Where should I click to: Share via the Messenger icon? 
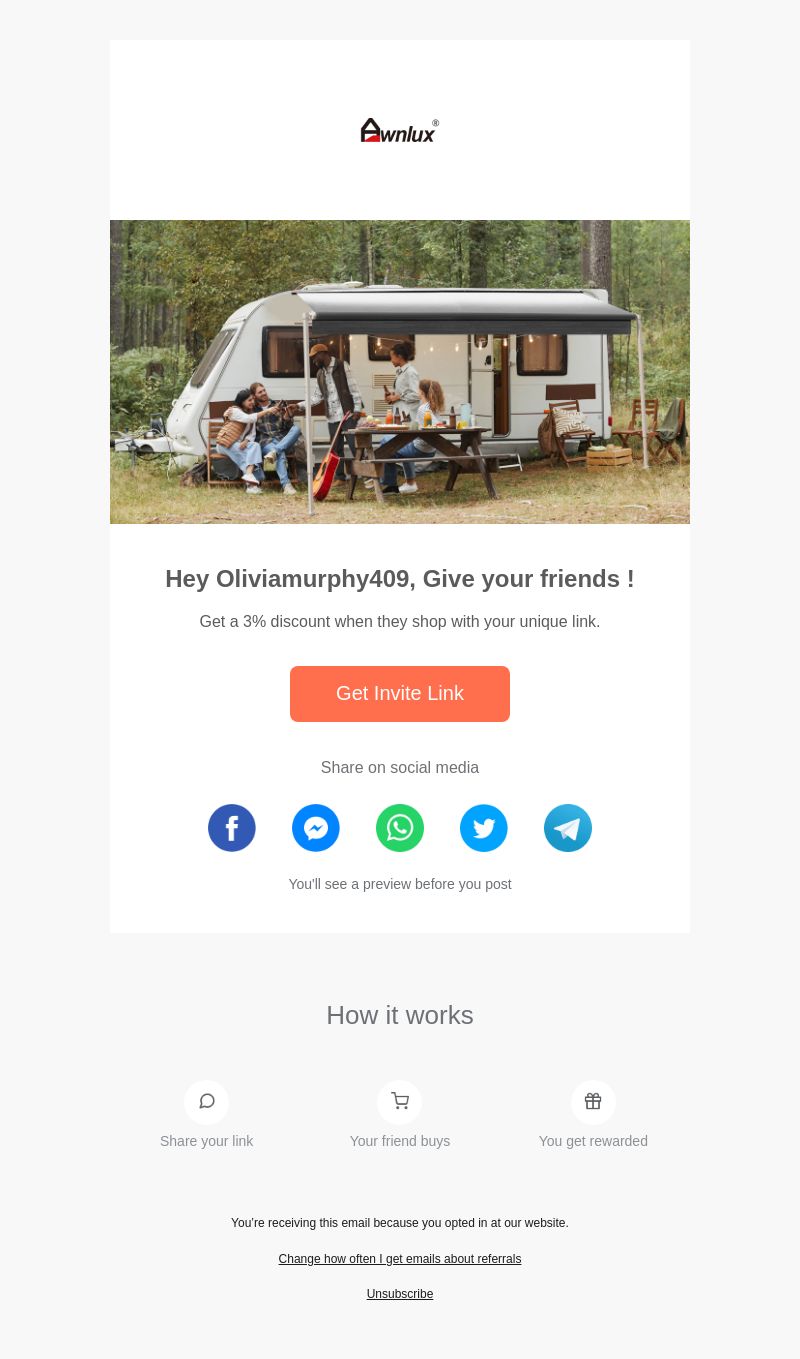pyautogui.click(x=316, y=828)
